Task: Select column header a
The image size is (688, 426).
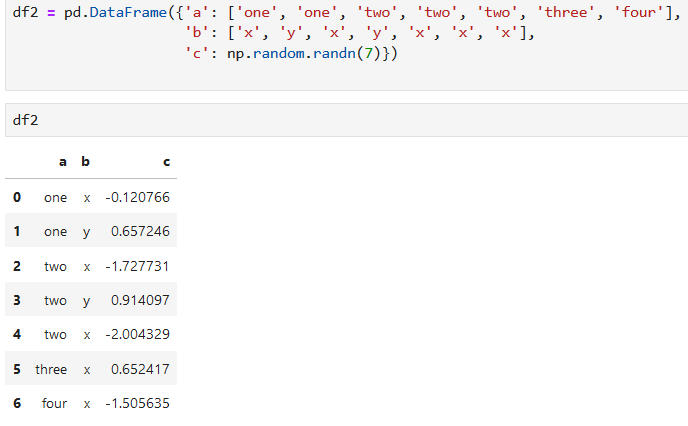Action: 63,162
